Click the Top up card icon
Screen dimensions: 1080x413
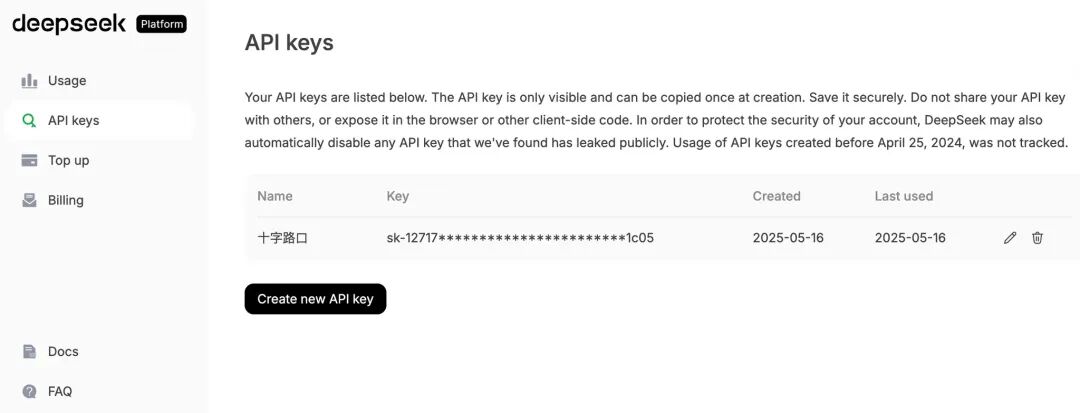(29, 160)
